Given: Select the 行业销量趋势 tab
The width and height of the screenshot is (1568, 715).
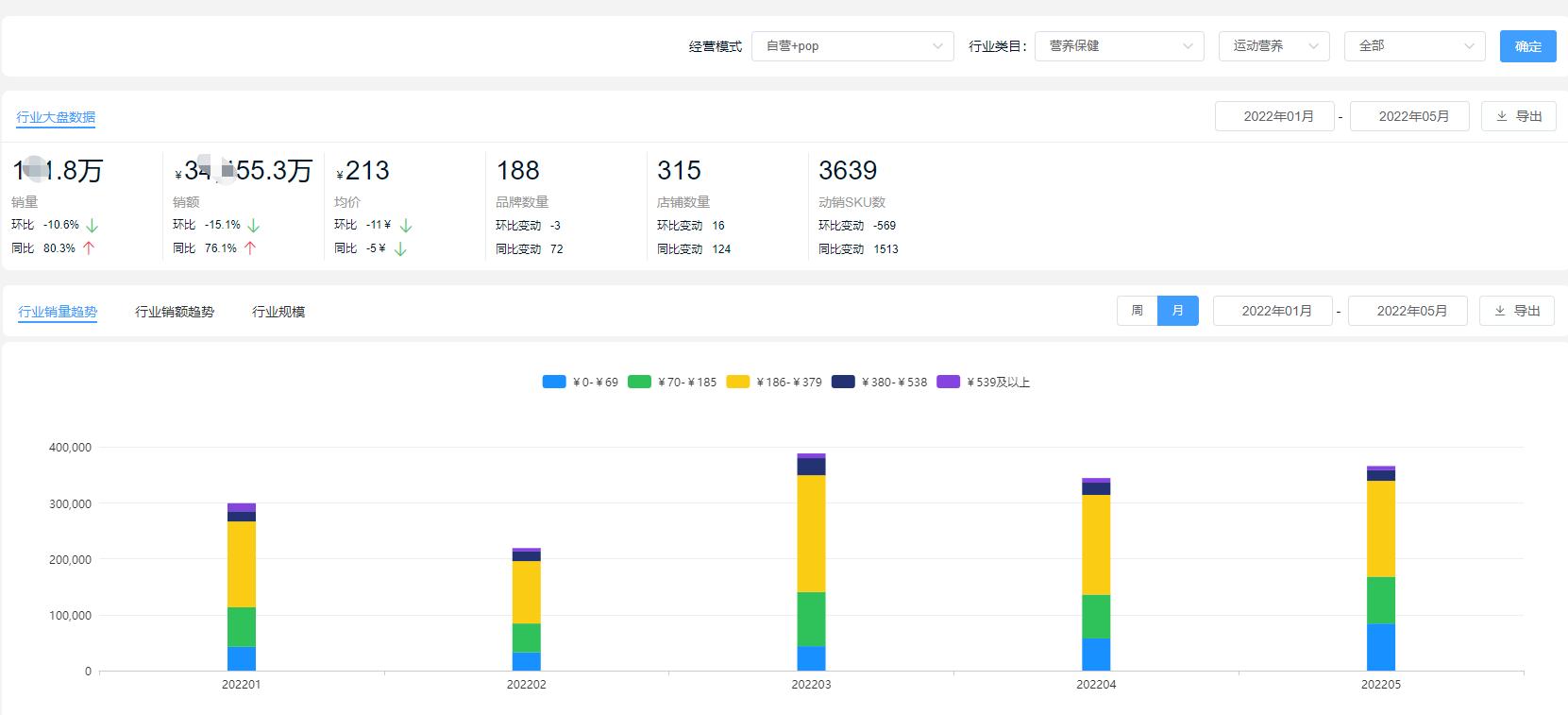Looking at the screenshot, I should [58, 312].
